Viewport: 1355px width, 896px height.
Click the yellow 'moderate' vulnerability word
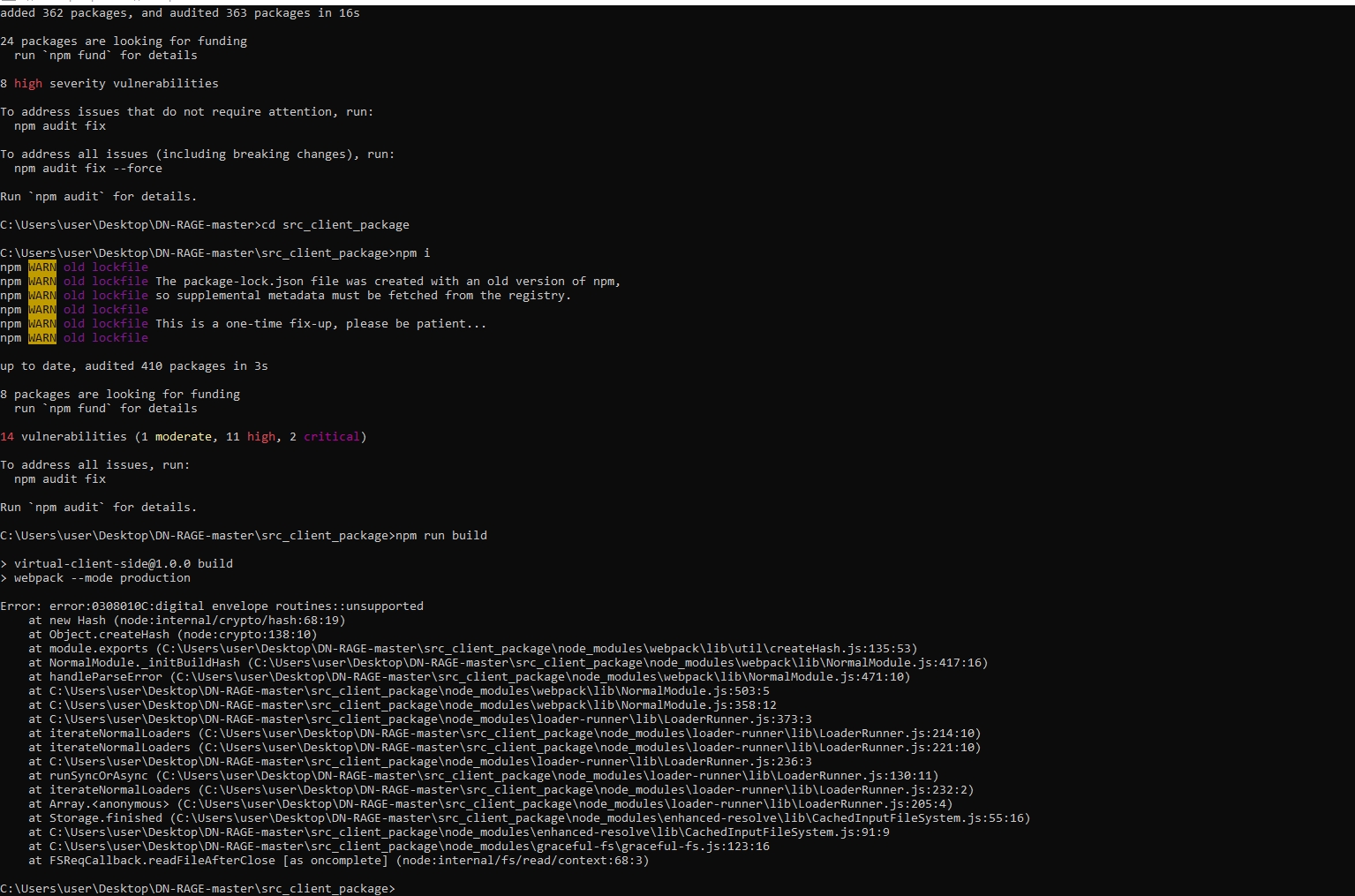coord(183,436)
